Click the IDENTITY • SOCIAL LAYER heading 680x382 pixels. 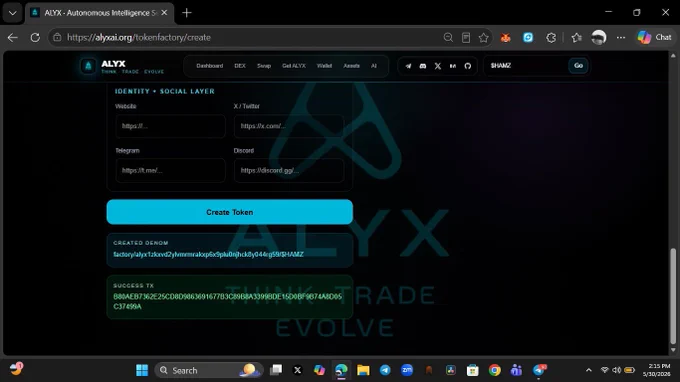pos(164,91)
